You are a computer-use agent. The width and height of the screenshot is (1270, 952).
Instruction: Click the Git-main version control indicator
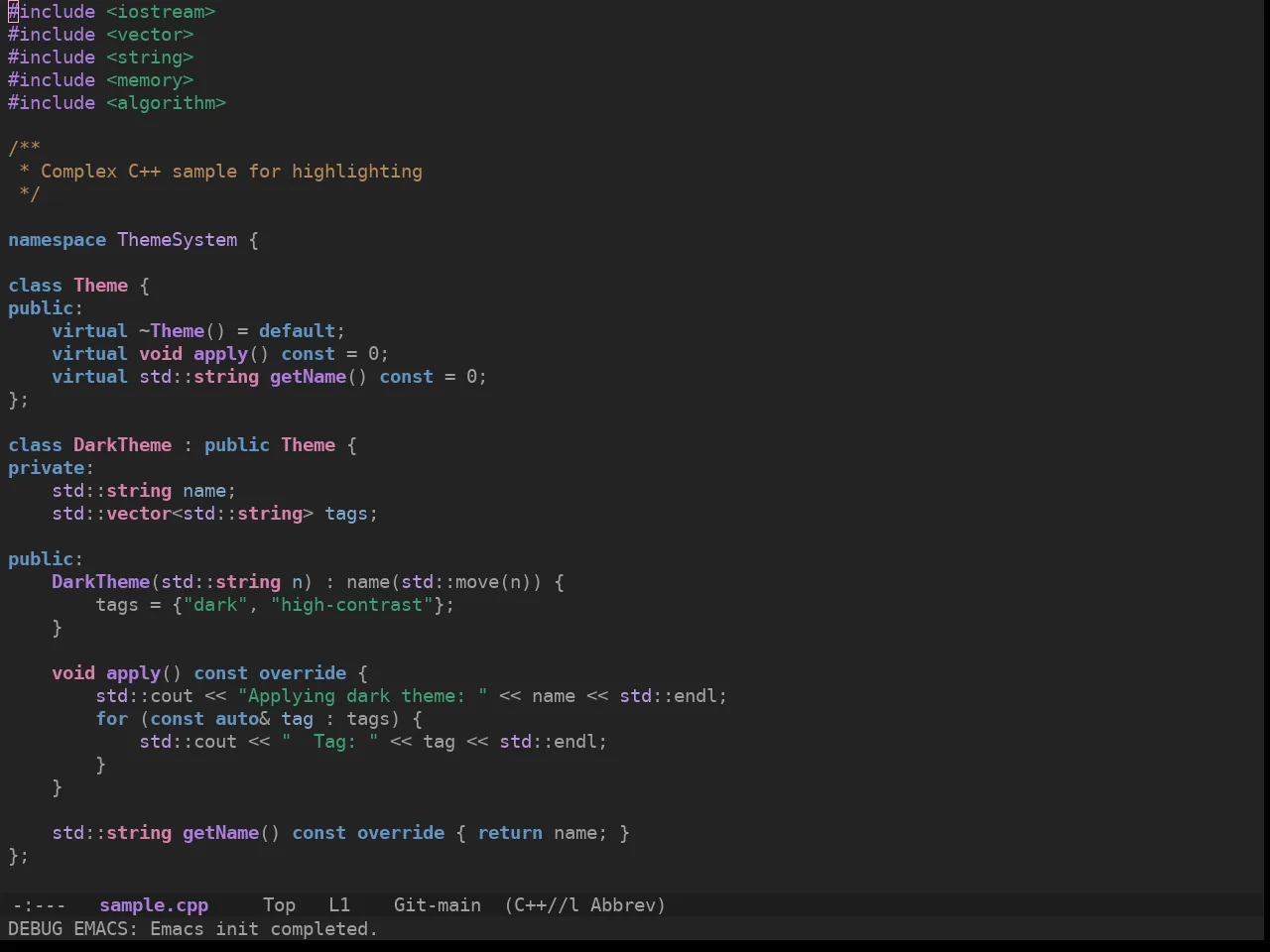click(438, 905)
